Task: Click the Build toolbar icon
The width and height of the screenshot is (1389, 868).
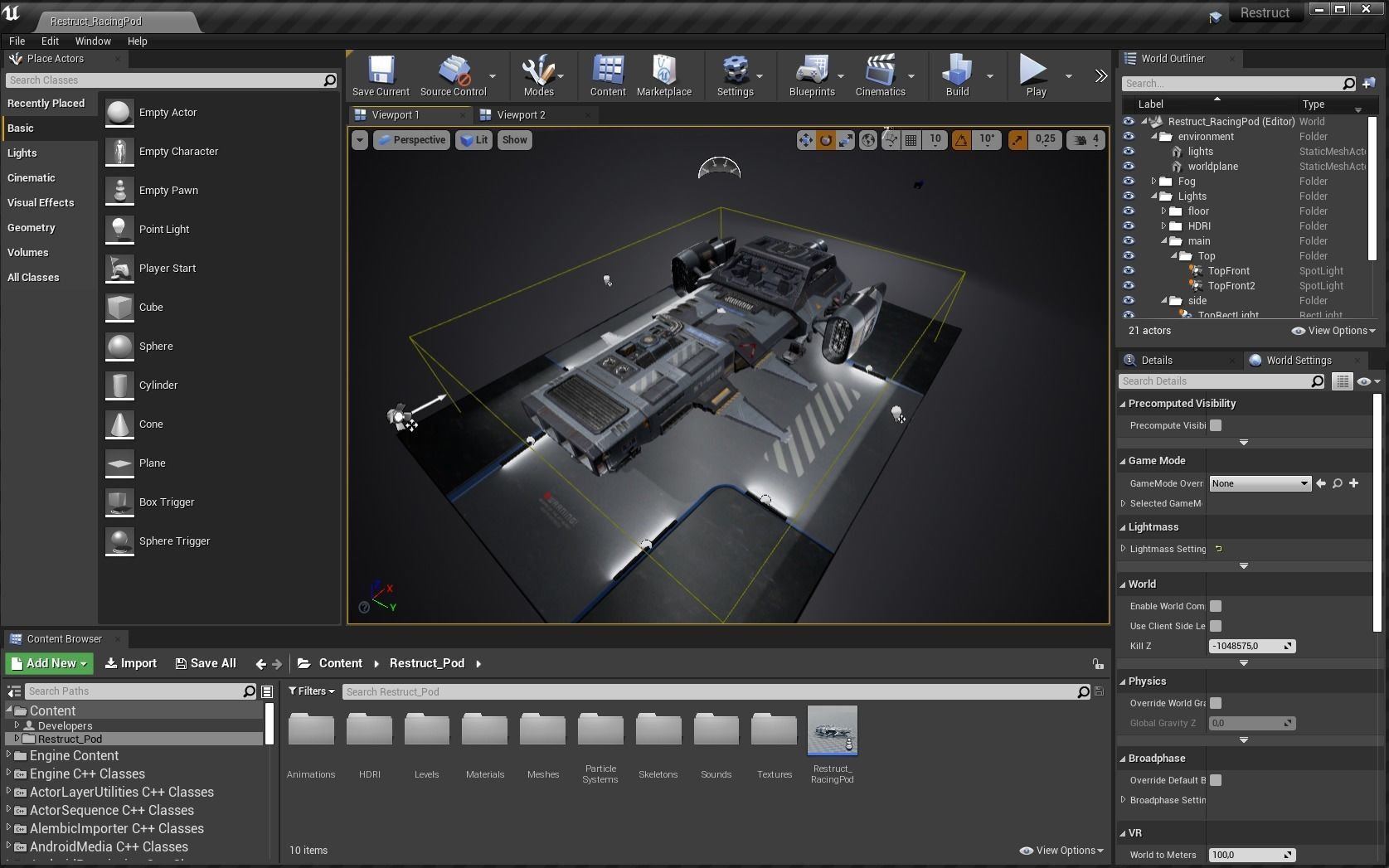Action: (x=958, y=75)
